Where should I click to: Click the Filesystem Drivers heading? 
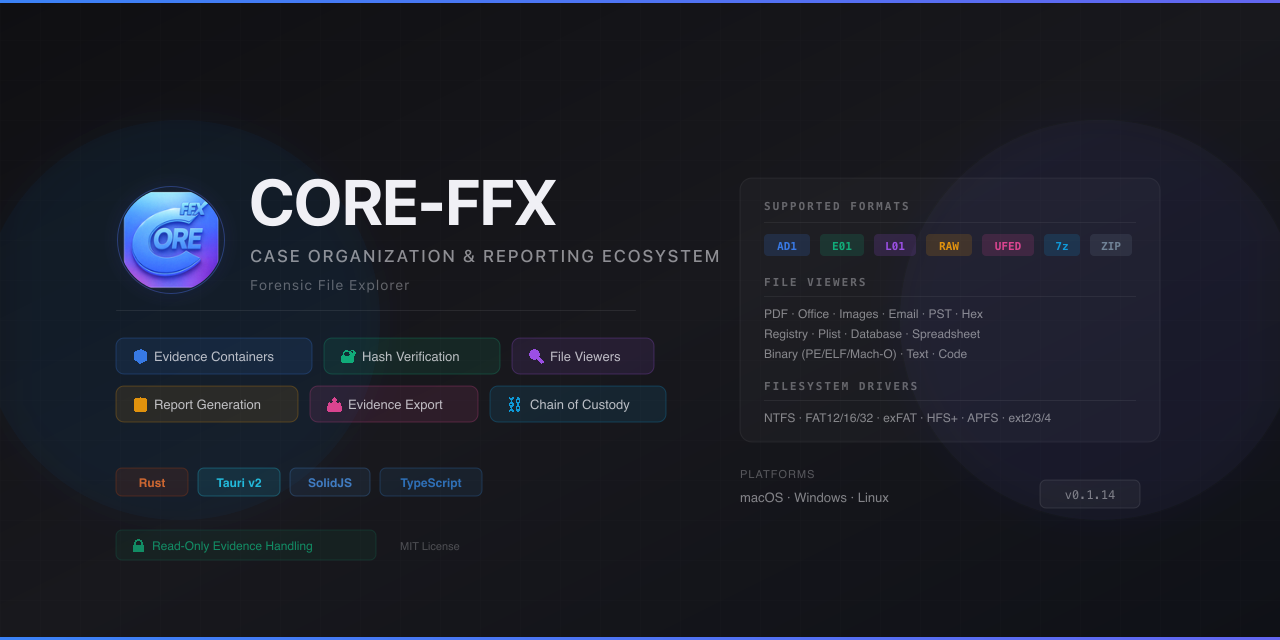point(841,386)
